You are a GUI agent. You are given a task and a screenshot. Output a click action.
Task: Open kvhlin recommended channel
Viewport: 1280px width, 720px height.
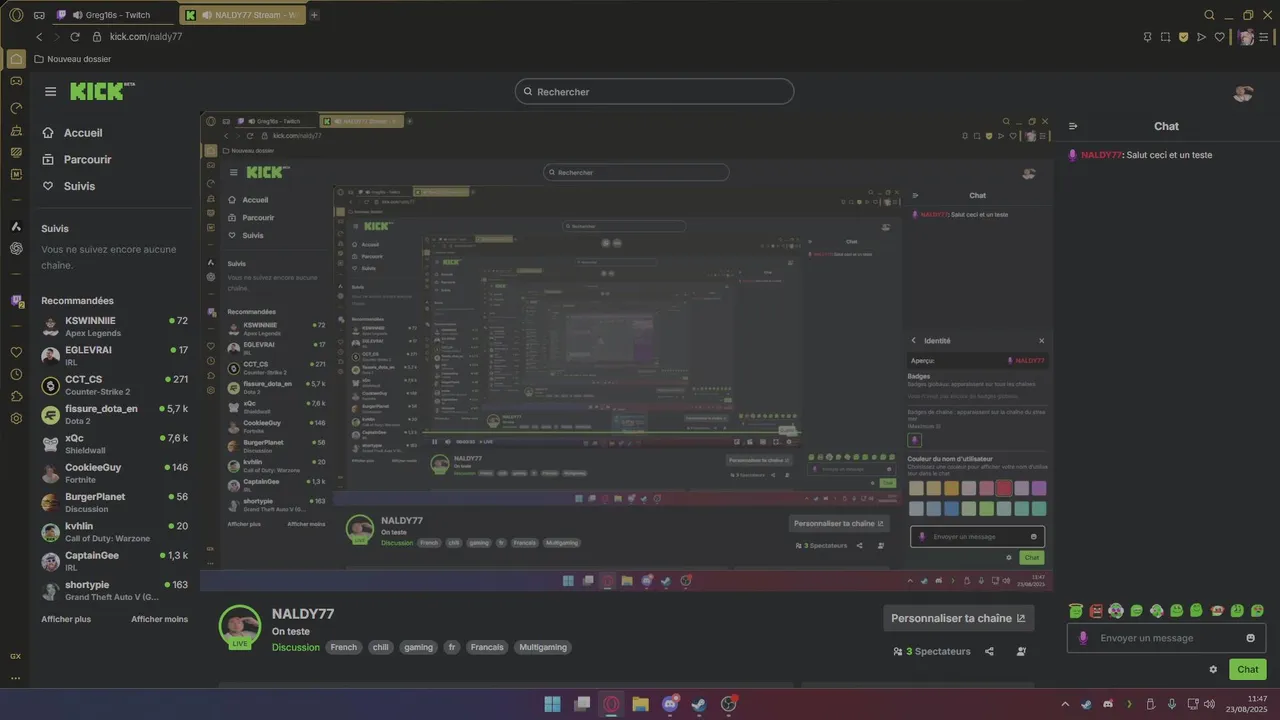pos(114,532)
